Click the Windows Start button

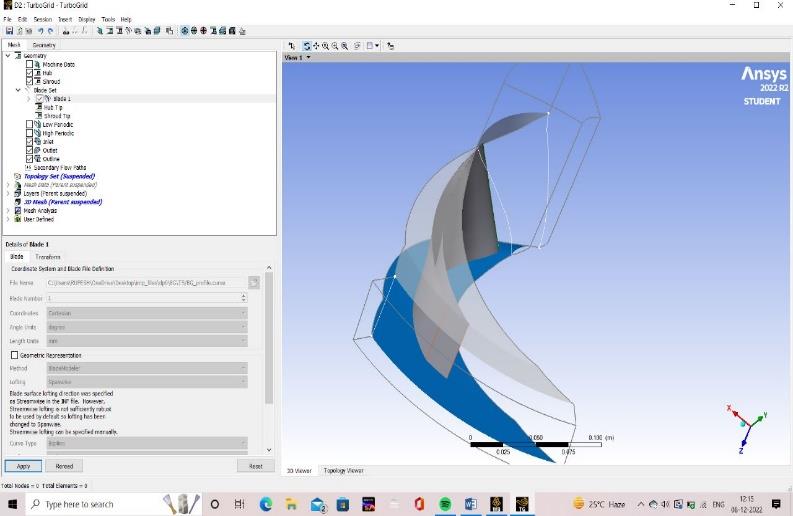pyautogui.click(x=13, y=504)
